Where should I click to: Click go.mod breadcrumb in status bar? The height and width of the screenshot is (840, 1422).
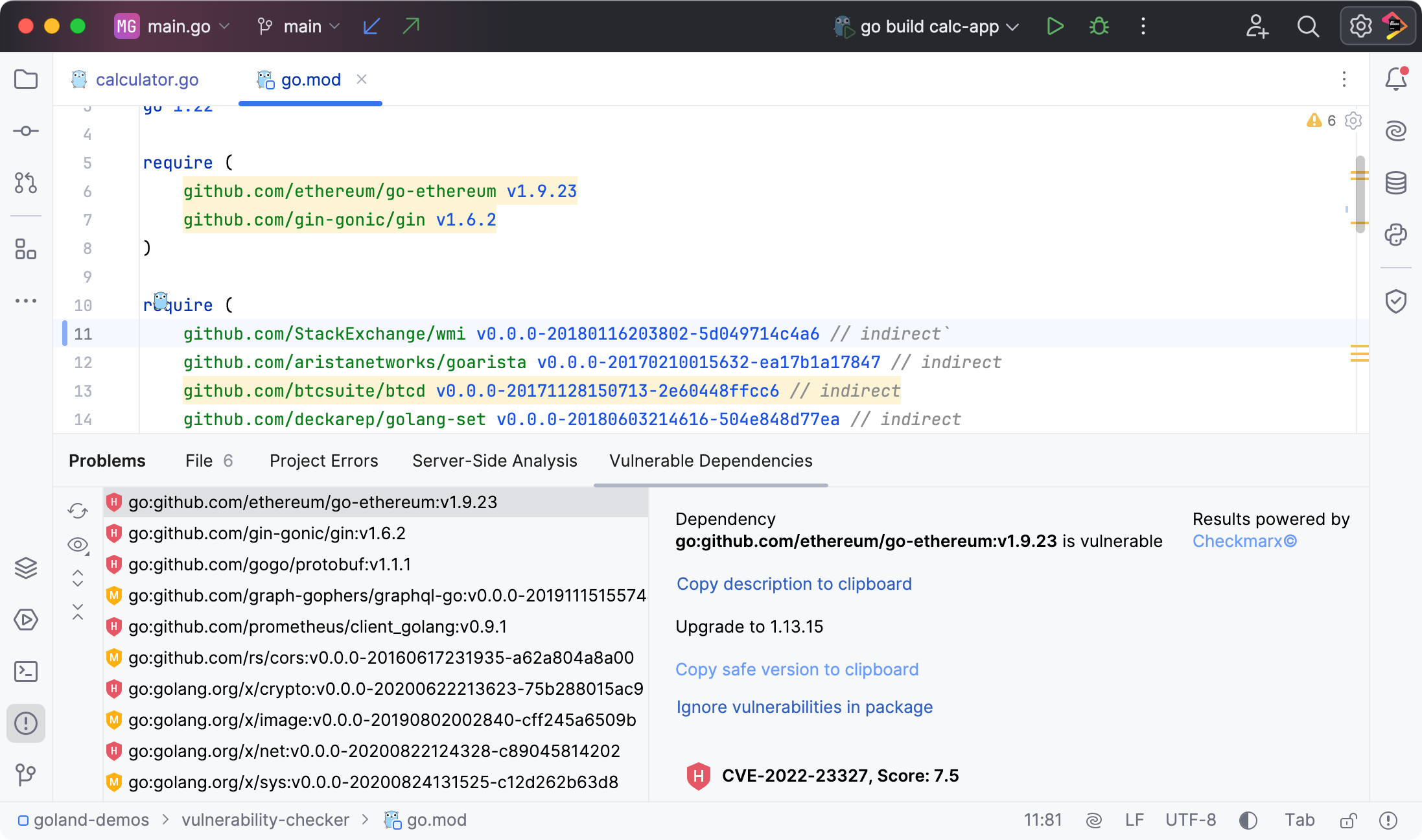[x=425, y=821]
